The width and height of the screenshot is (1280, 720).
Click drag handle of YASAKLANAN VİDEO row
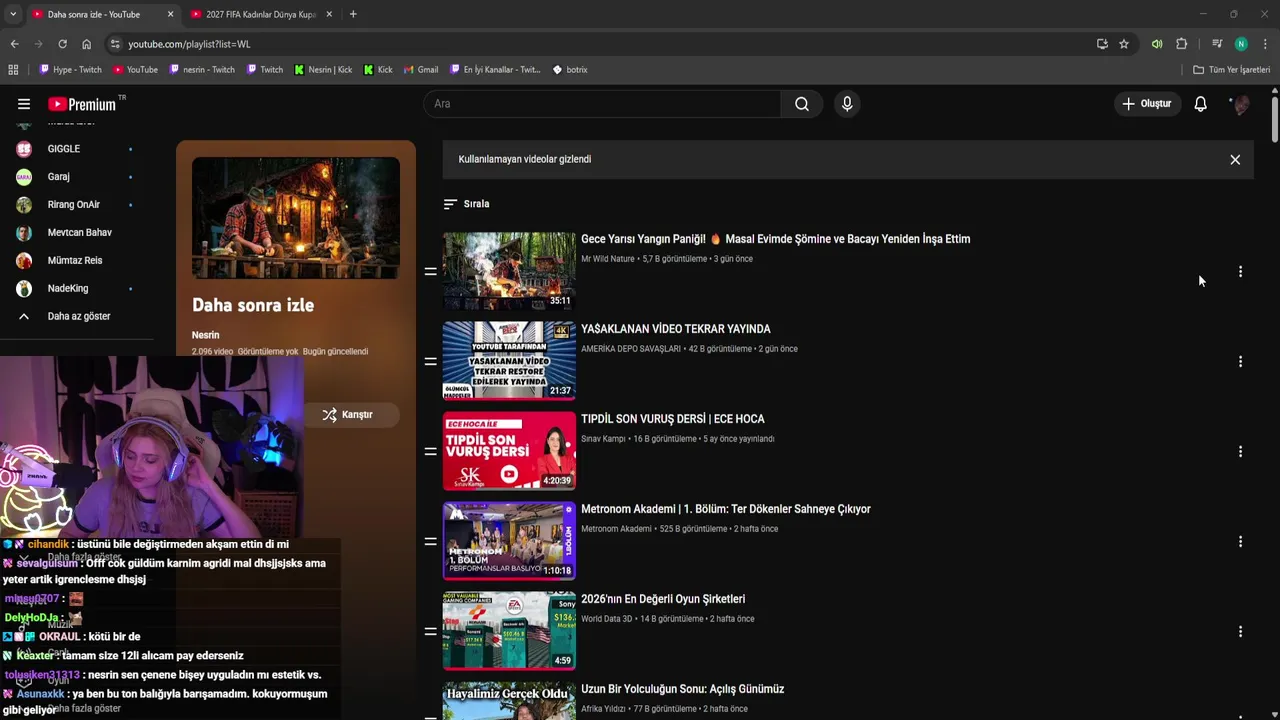[430, 361]
